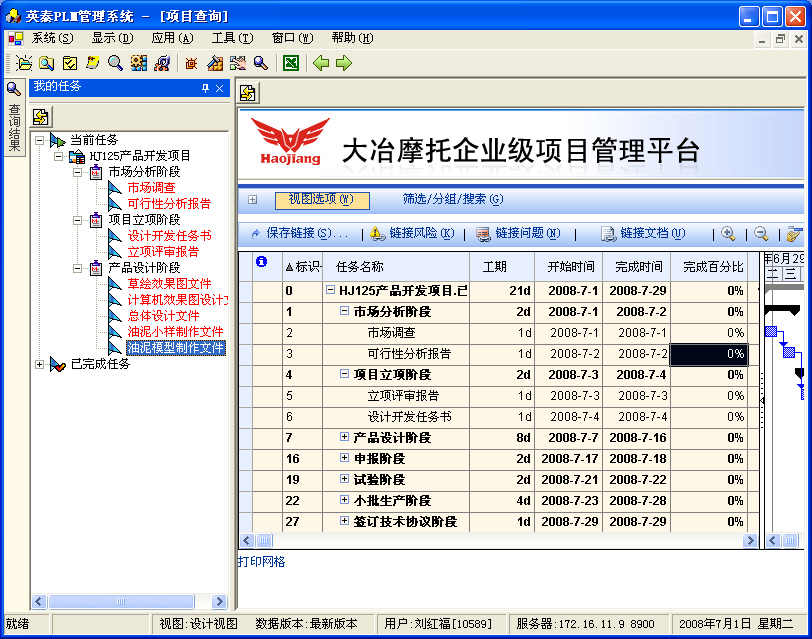Expand 小批生产阶段 row in grid

pyautogui.click(x=344, y=500)
